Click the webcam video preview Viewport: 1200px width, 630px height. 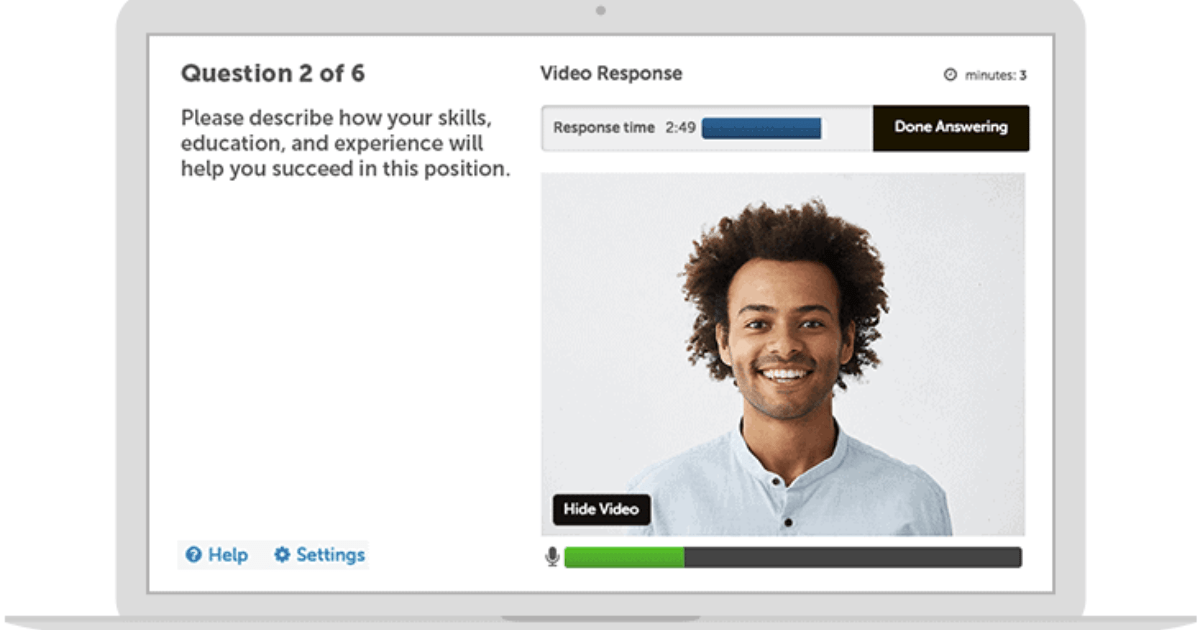pos(783,354)
